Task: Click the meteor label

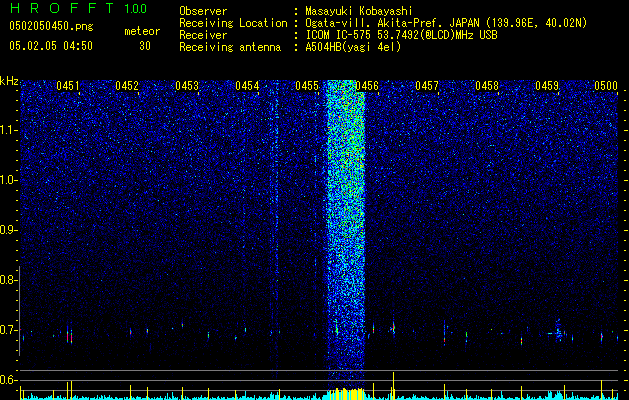Action: click(x=142, y=31)
